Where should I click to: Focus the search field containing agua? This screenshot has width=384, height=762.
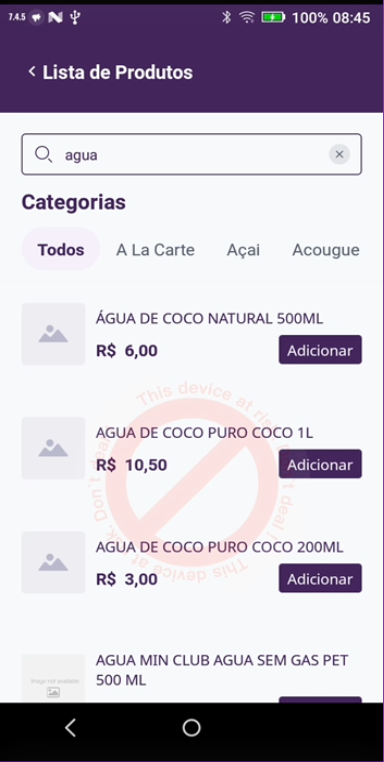192,155
